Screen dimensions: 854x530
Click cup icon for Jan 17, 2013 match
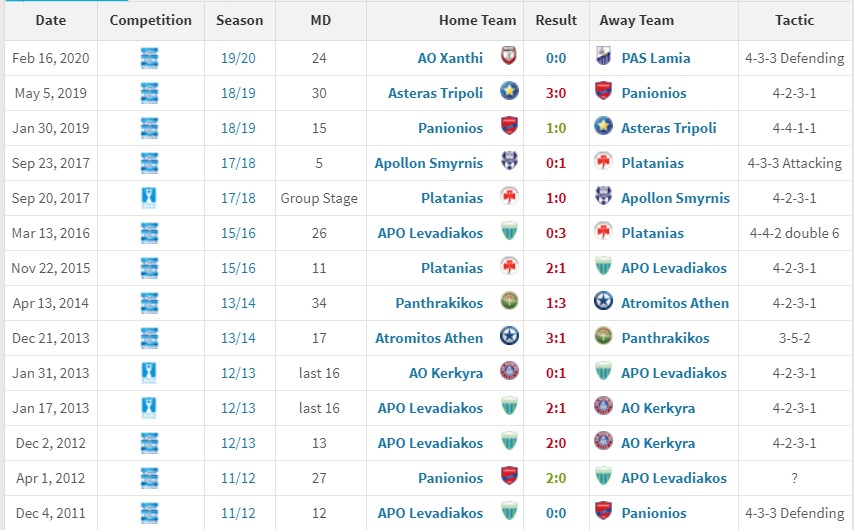(149, 408)
